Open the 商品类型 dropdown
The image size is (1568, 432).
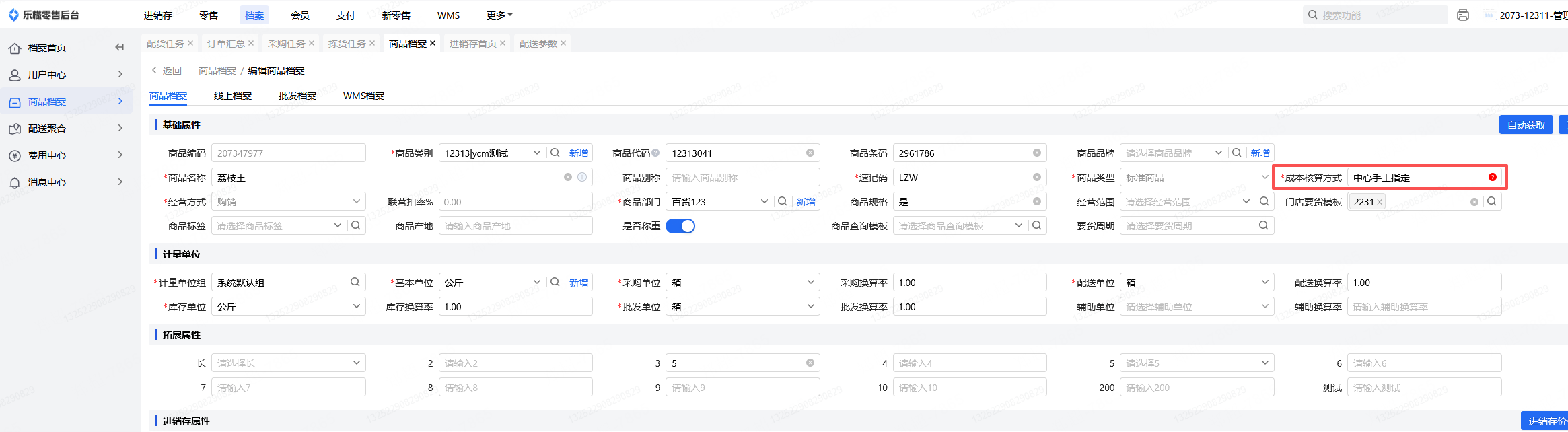pos(1197,177)
